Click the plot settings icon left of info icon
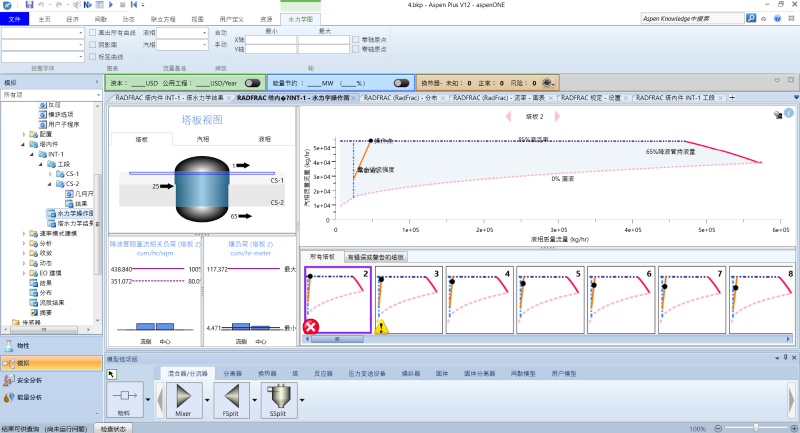The image size is (800, 433). [x=778, y=115]
